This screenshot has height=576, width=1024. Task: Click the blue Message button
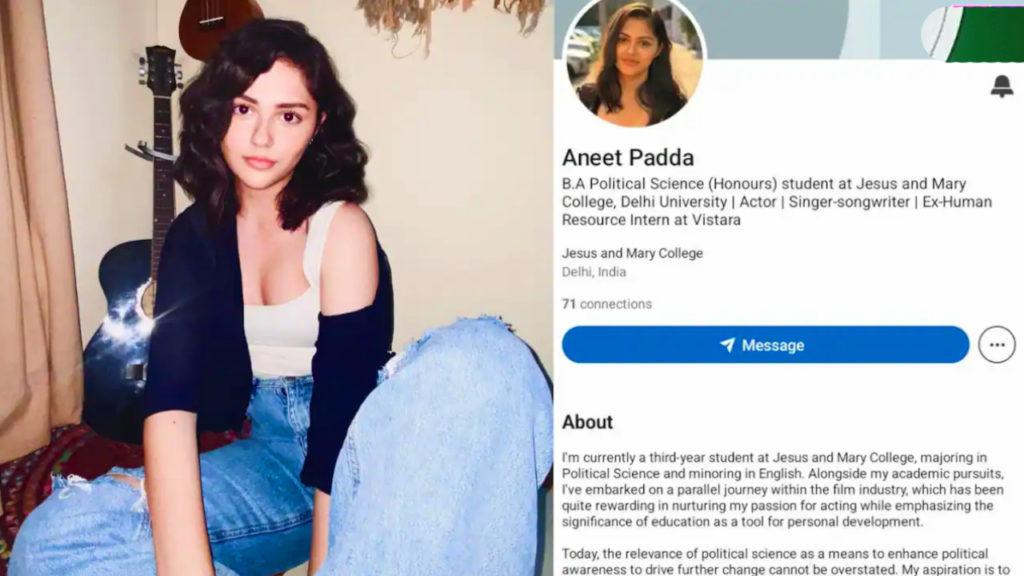[765, 345]
